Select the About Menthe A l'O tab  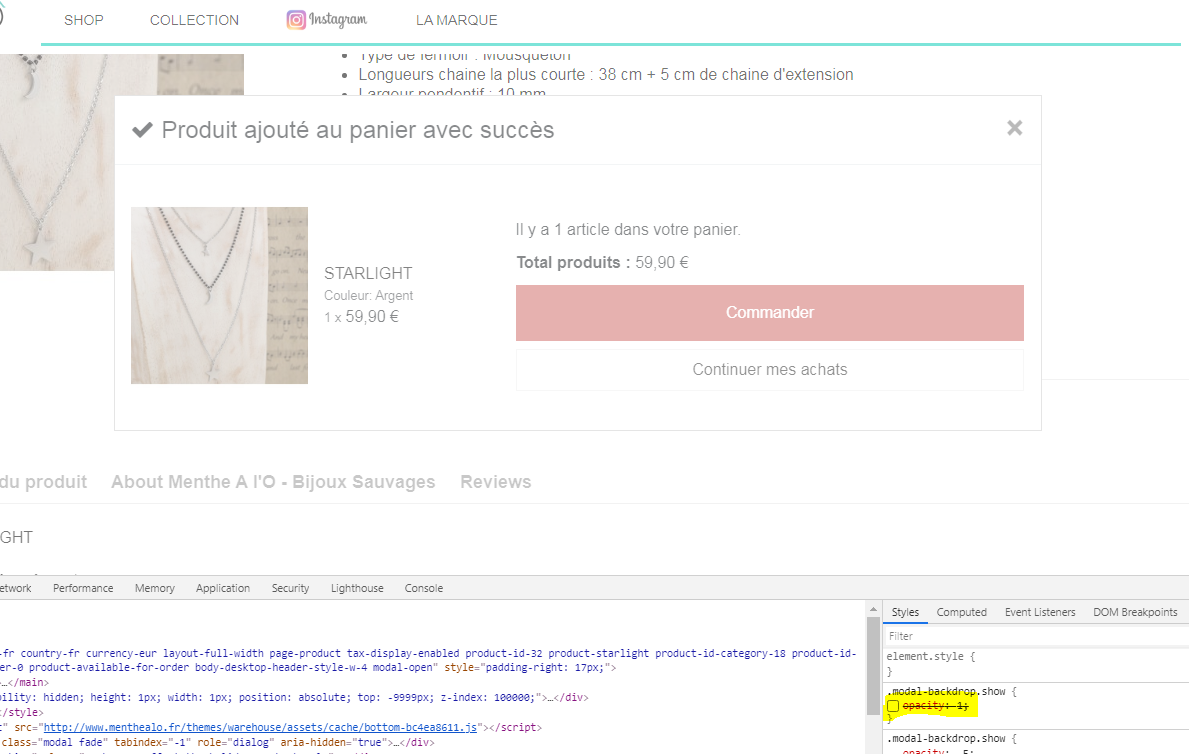click(x=273, y=482)
